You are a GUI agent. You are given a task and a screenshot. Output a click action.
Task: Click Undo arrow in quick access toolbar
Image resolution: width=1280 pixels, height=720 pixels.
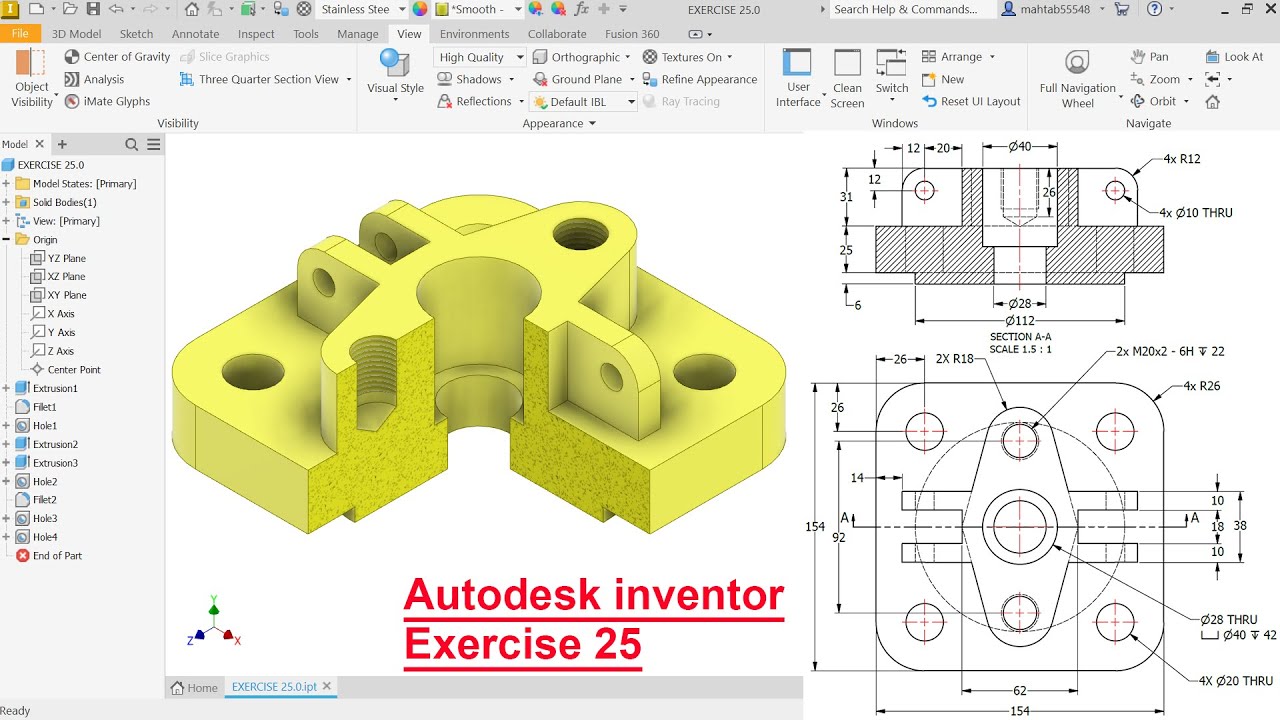[116, 9]
